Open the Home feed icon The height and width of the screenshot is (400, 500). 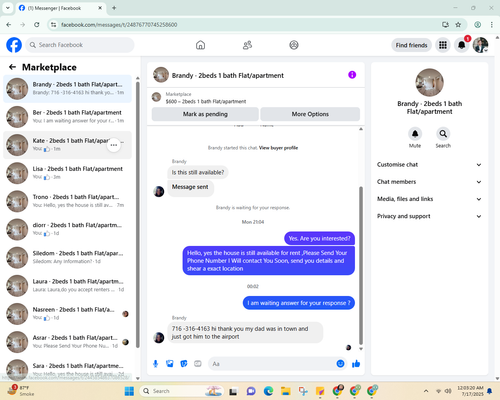[200, 45]
